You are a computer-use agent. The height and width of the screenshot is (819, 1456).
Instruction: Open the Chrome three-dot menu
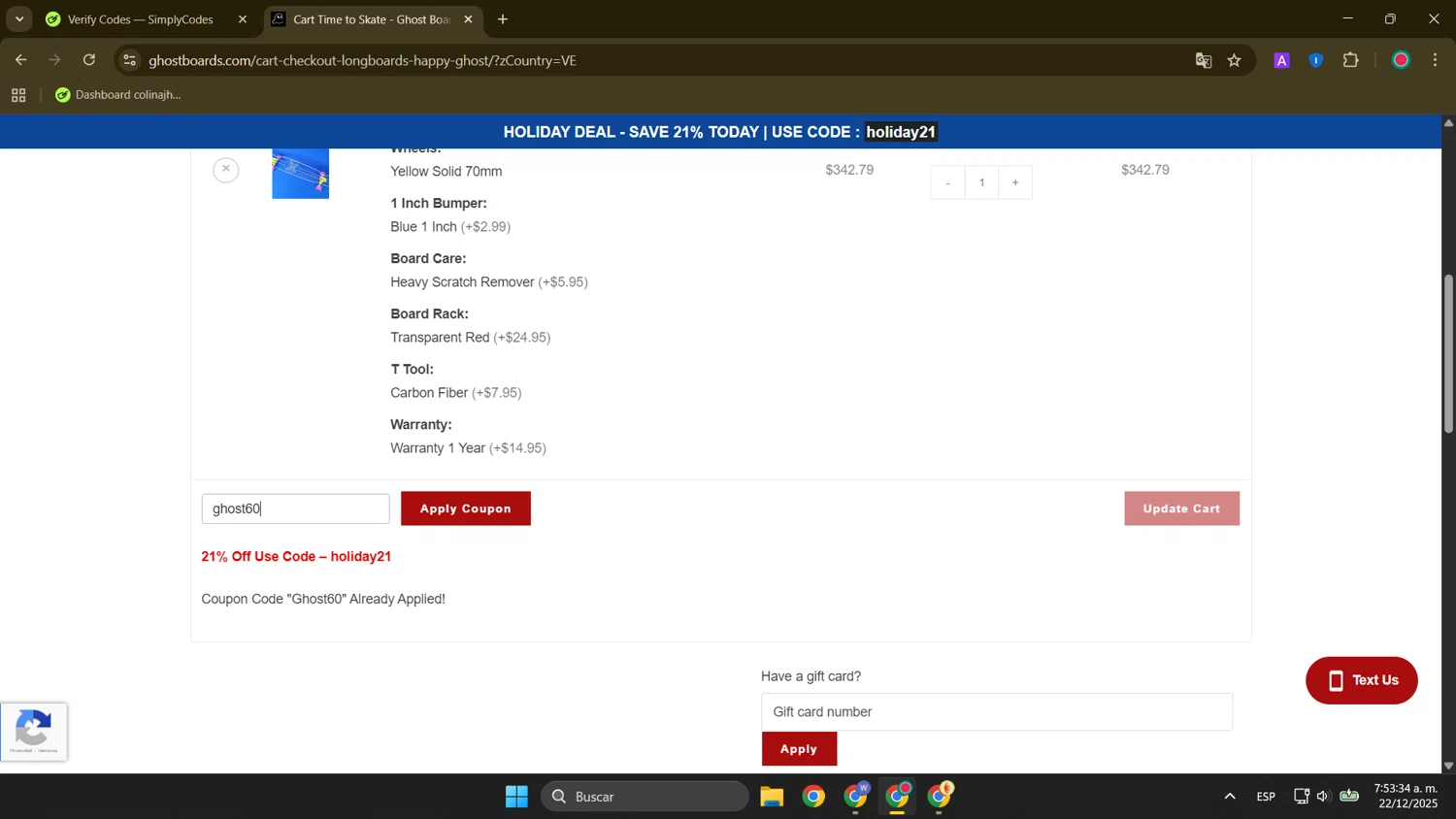click(x=1436, y=60)
